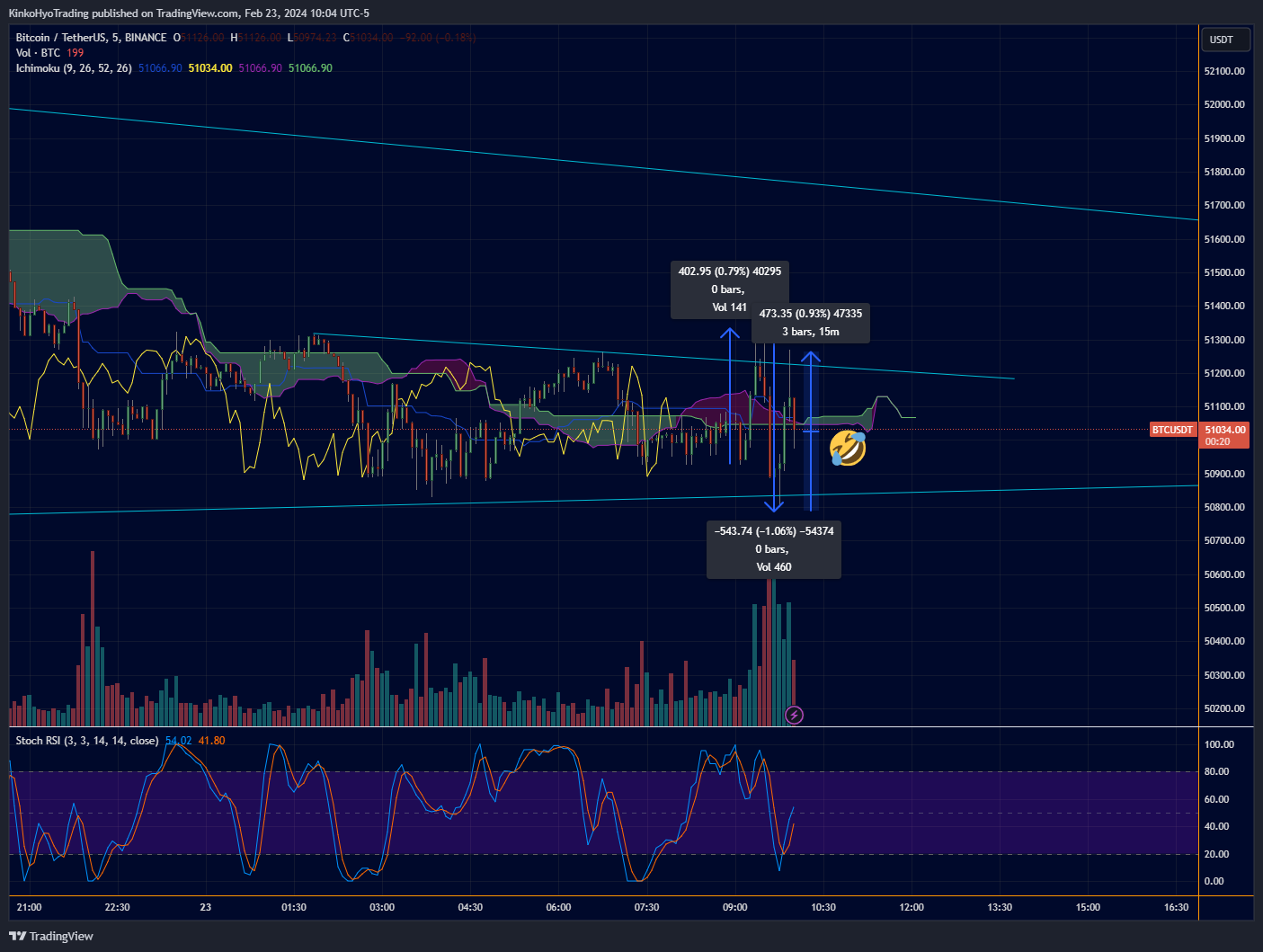The width and height of the screenshot is (1263, 952).
Task: Open the USDT currency selector
Action: [1224, 40]
